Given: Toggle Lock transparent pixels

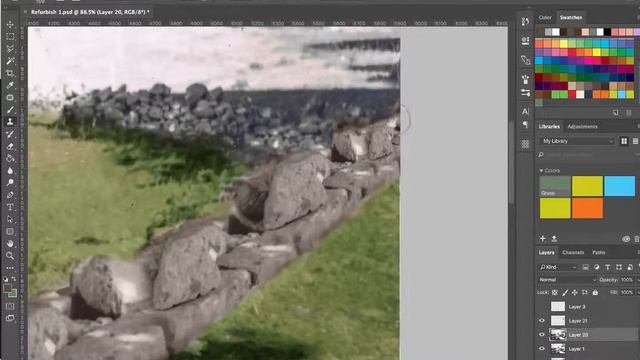Looking at the screenshot, I should point(555,292).
